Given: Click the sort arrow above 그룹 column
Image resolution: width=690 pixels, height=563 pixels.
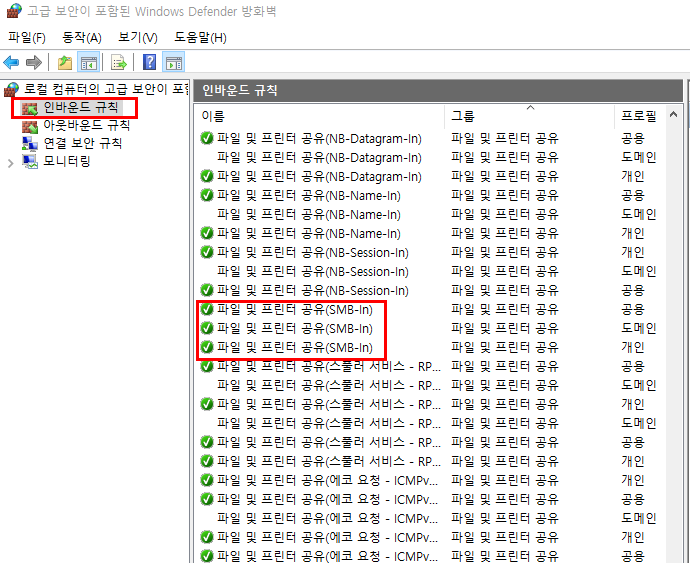Looking at the screenshot, I should [x=531, y=107].
